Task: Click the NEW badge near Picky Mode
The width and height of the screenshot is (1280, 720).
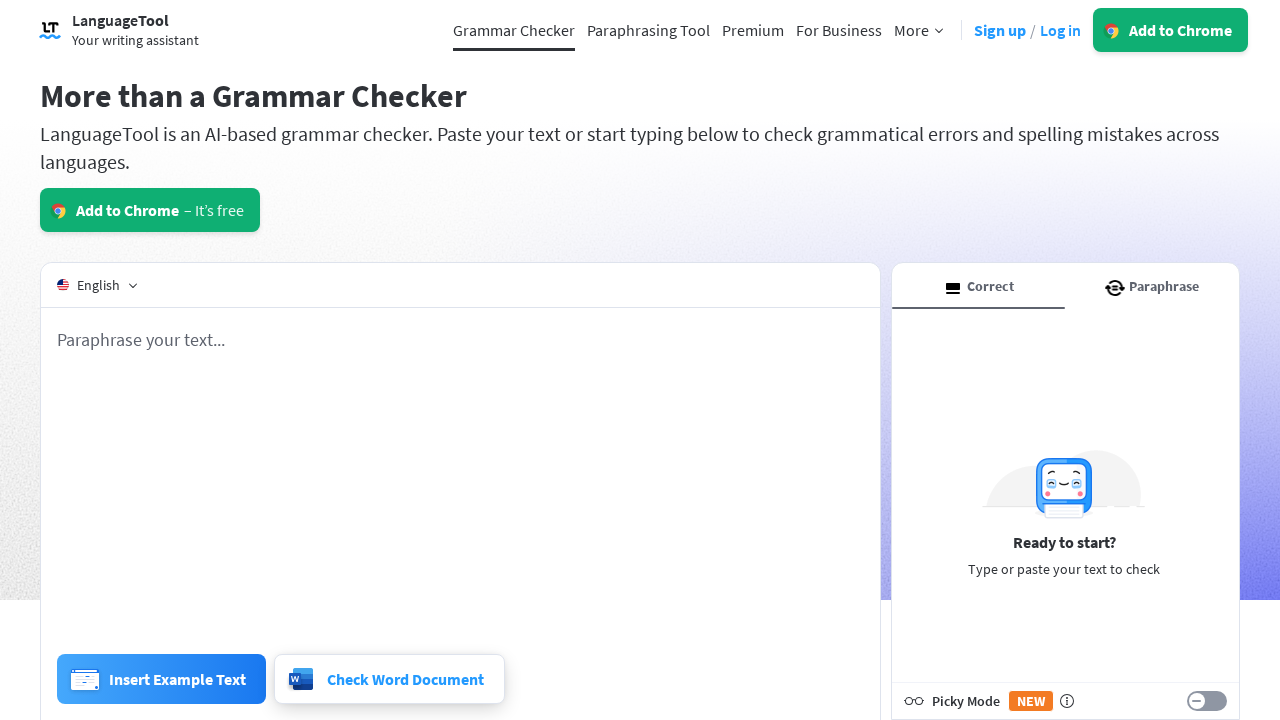Action: click(x=1030, y=701)
